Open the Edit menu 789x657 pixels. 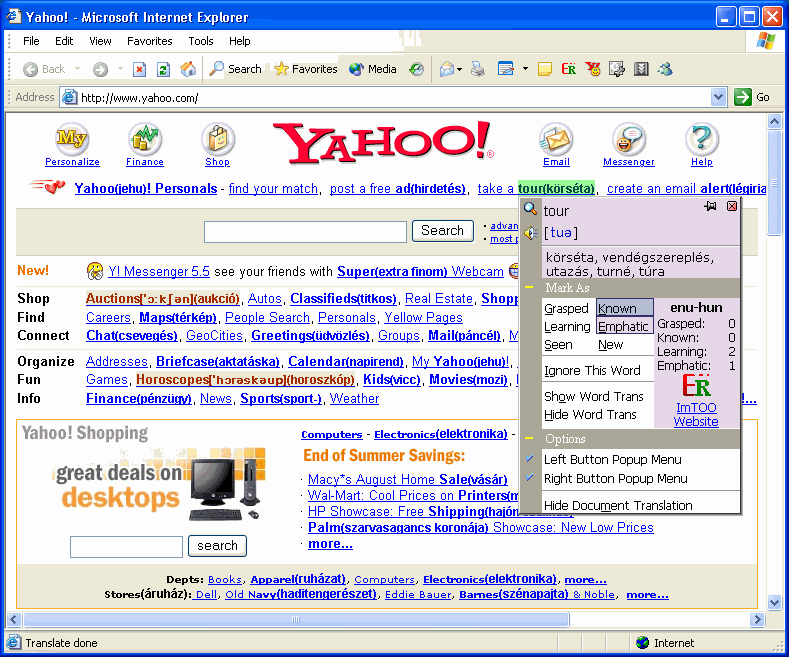(x=64, y=41)
